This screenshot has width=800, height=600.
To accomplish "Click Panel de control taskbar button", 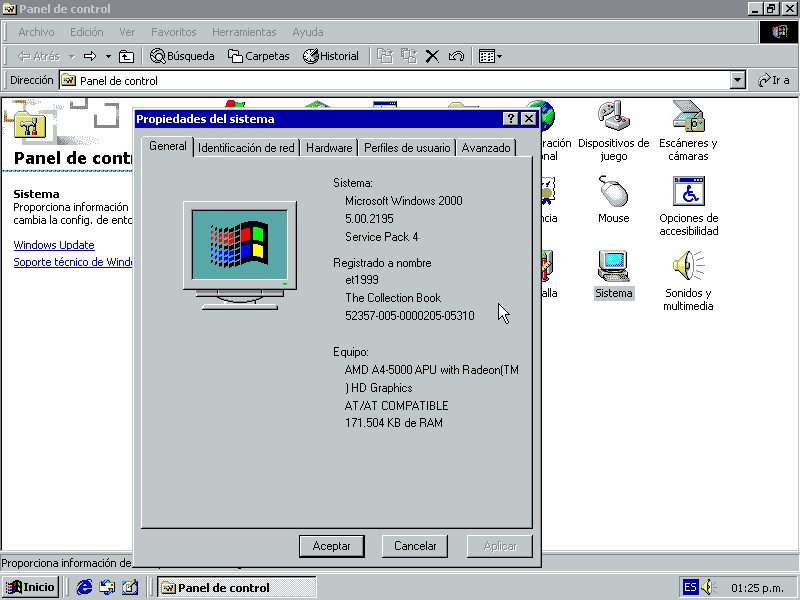I will click(x=237, y=587).
